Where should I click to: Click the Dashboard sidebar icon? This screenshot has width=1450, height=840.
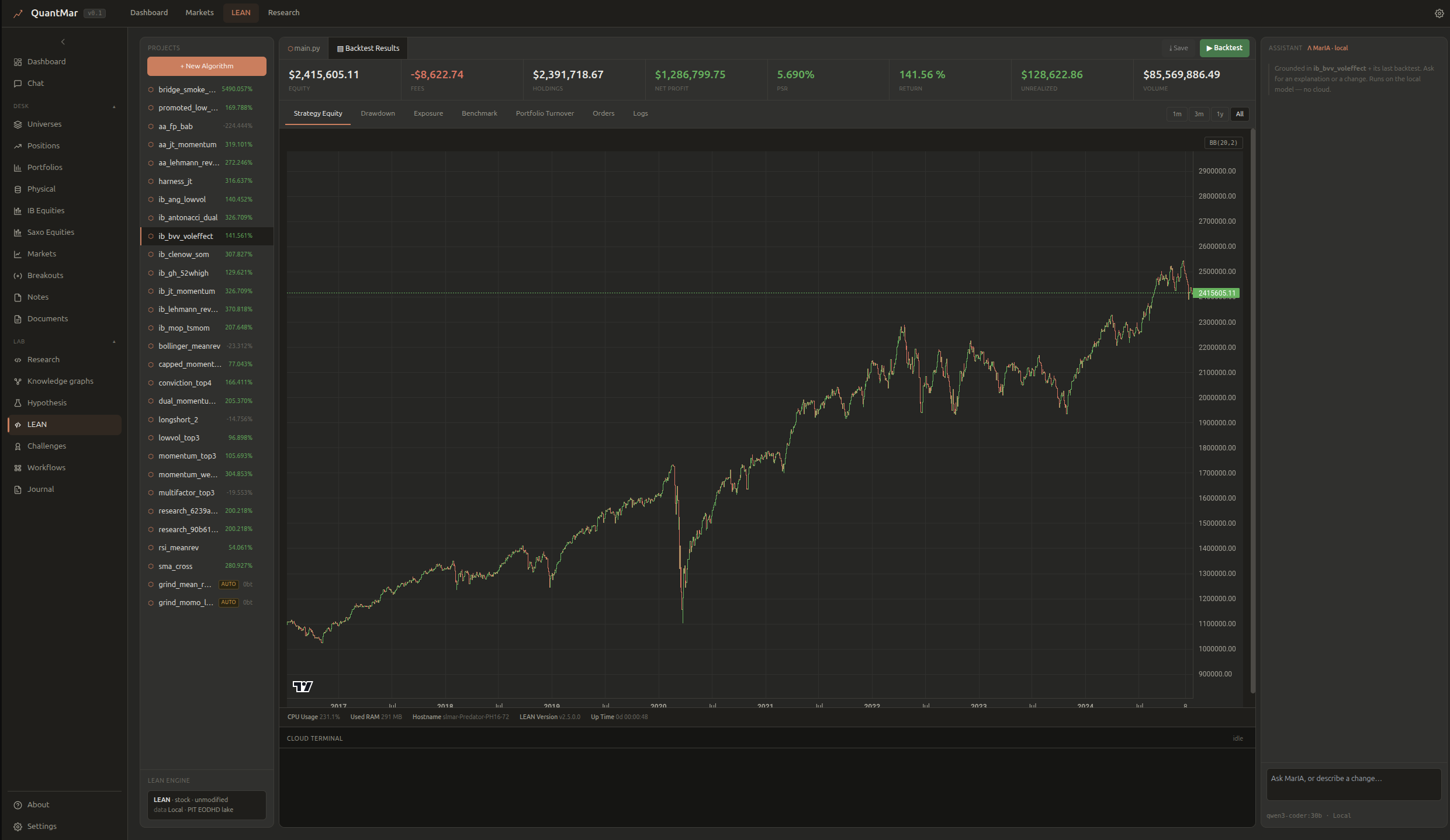tap(18, 62)
